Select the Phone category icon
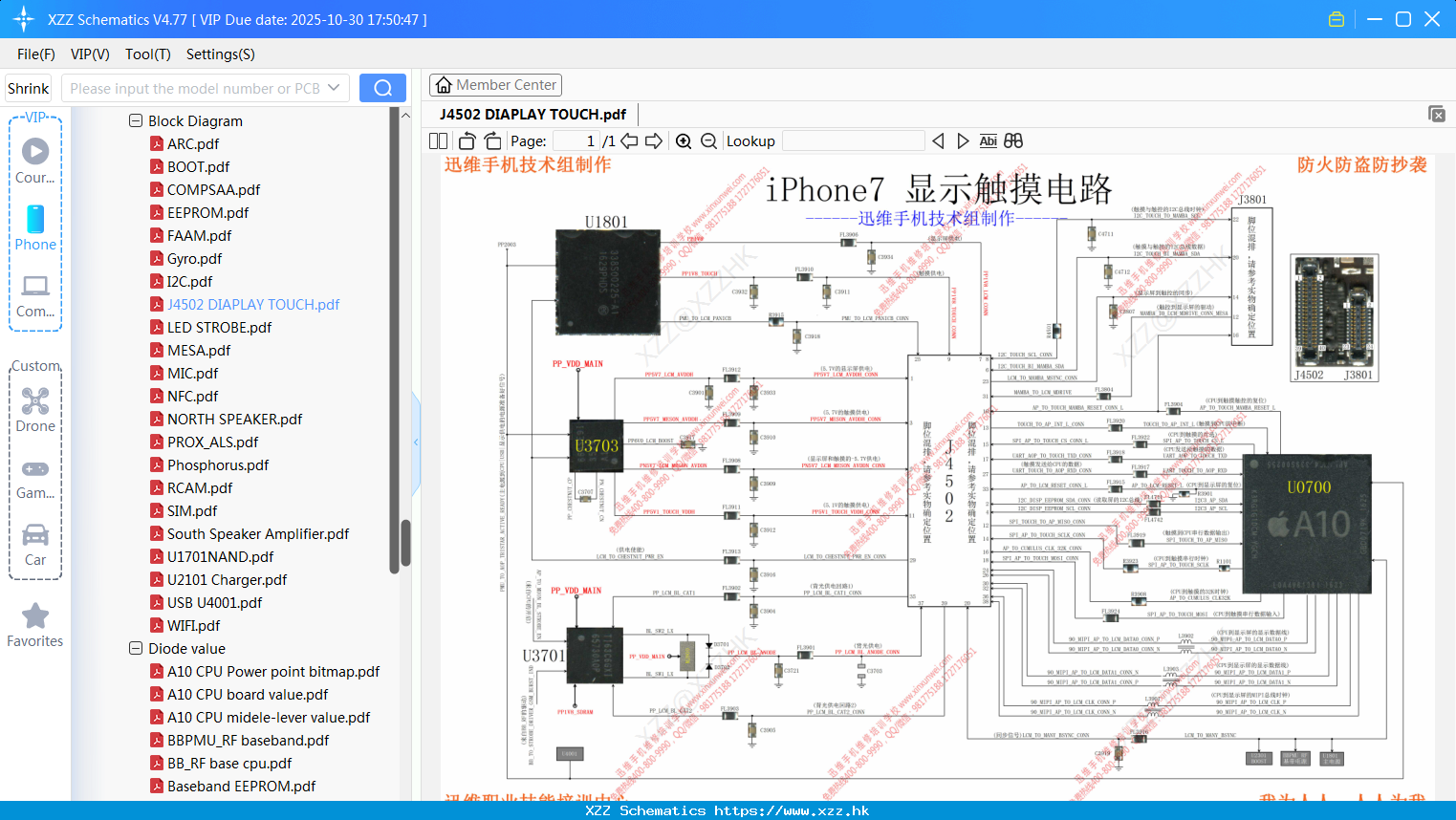The width and height of the screenshot is (1456, 820). [x=35, y=219]
